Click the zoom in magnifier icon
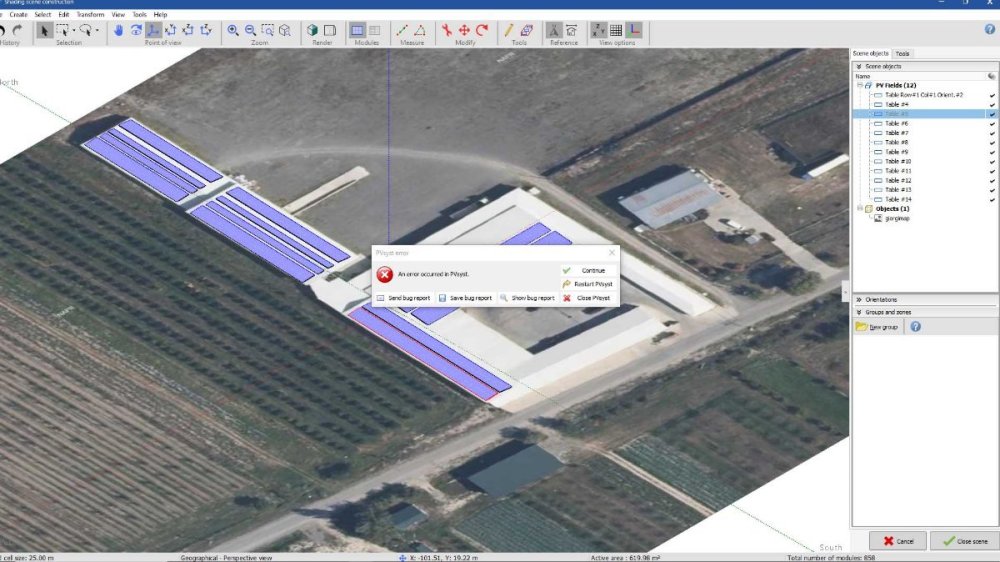 coord(233,30)
